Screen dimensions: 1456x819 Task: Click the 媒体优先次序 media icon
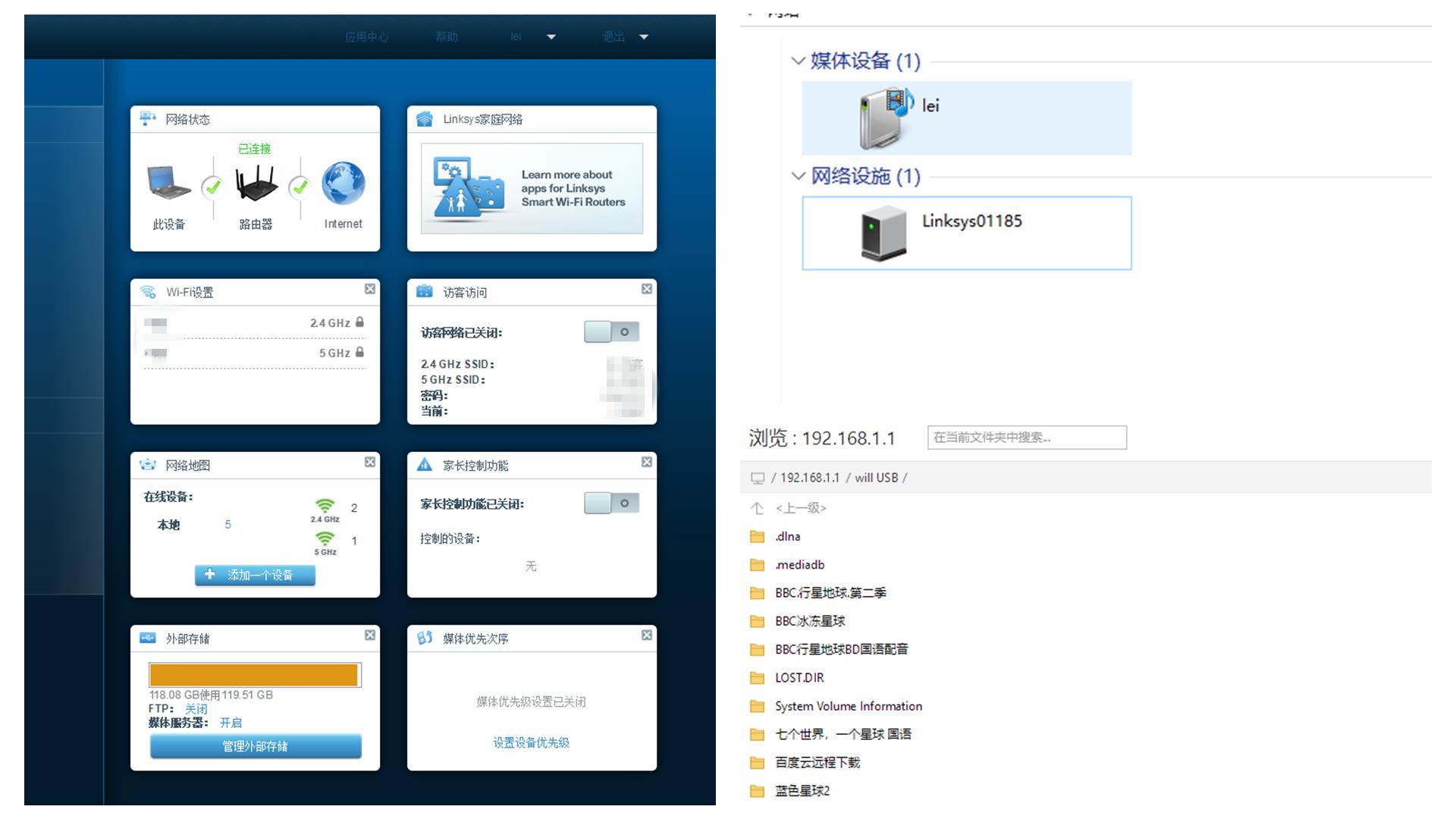[x=424, y=638]
